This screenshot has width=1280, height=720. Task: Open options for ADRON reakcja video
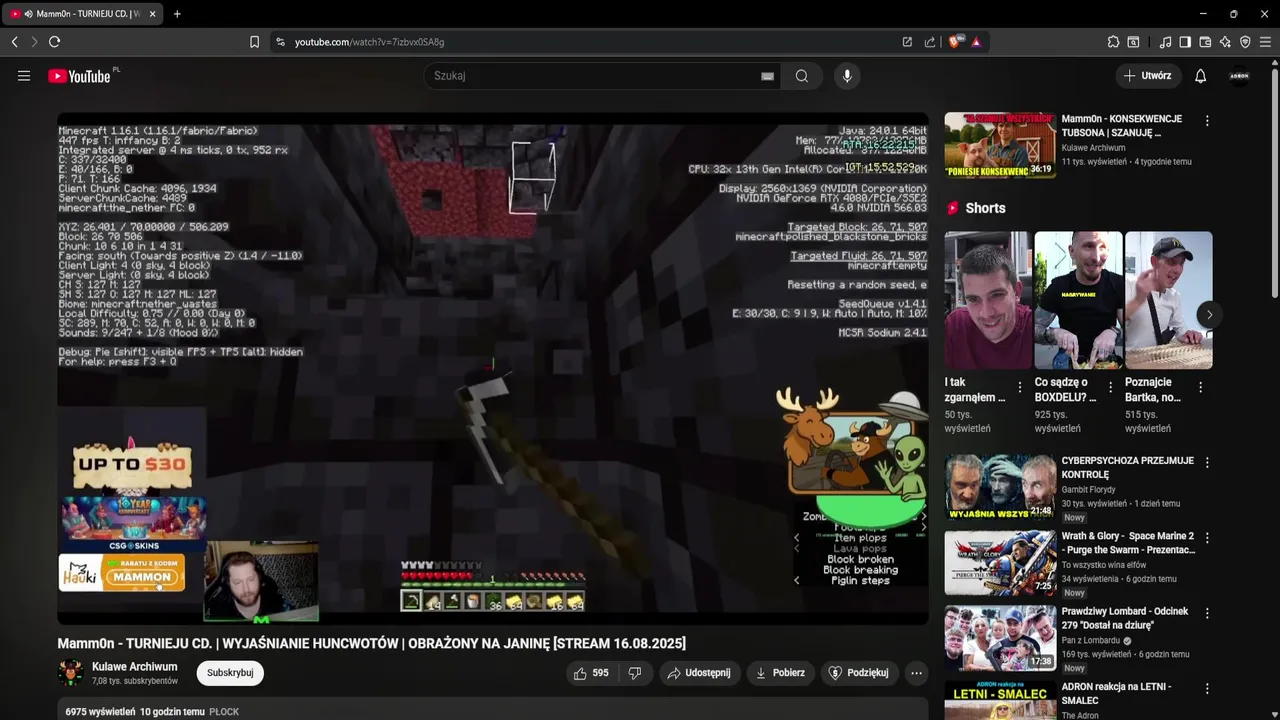pyautogui.click(x=1207, y=689)
